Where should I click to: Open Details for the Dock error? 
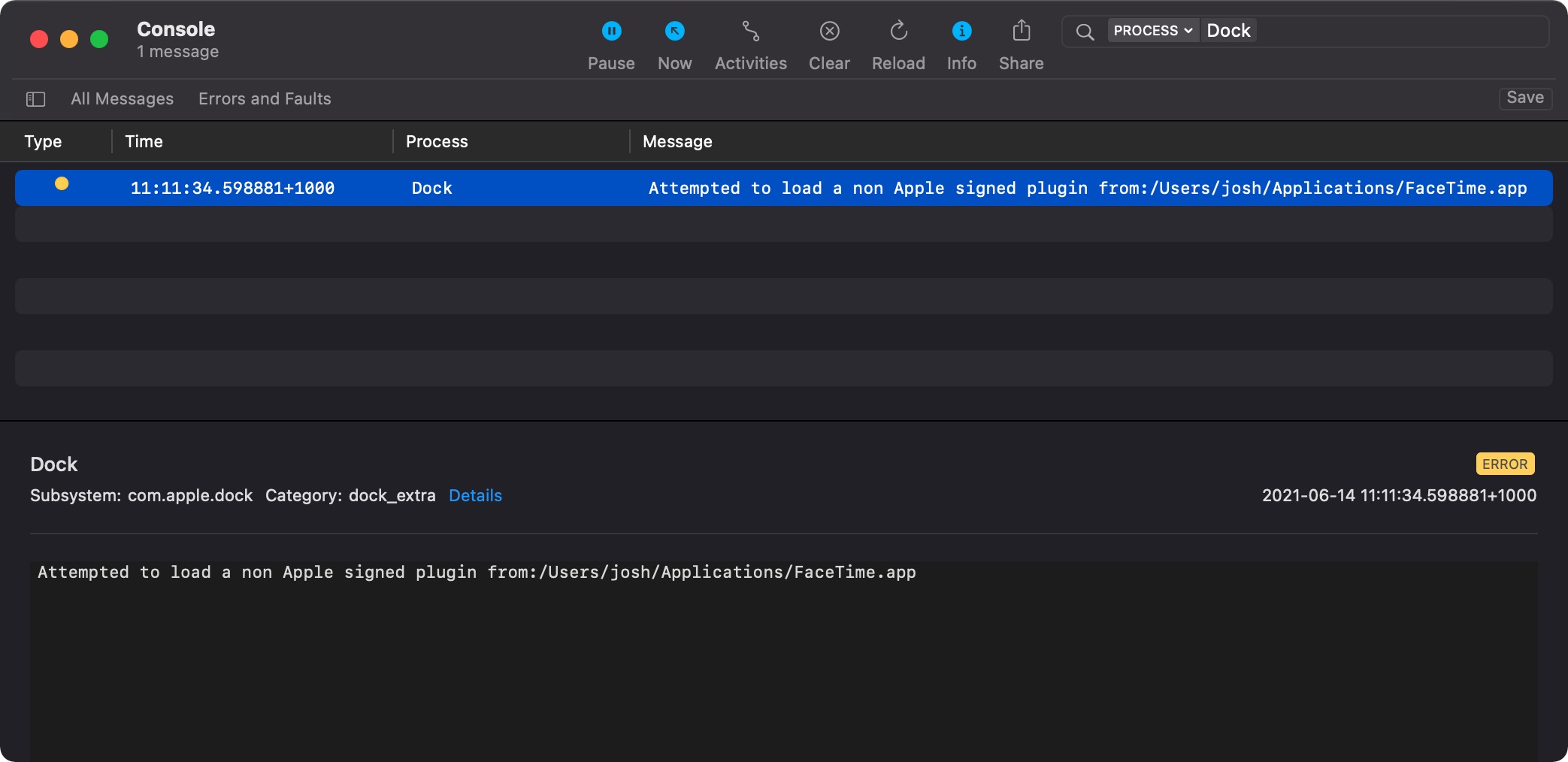(x=475, y=496)
